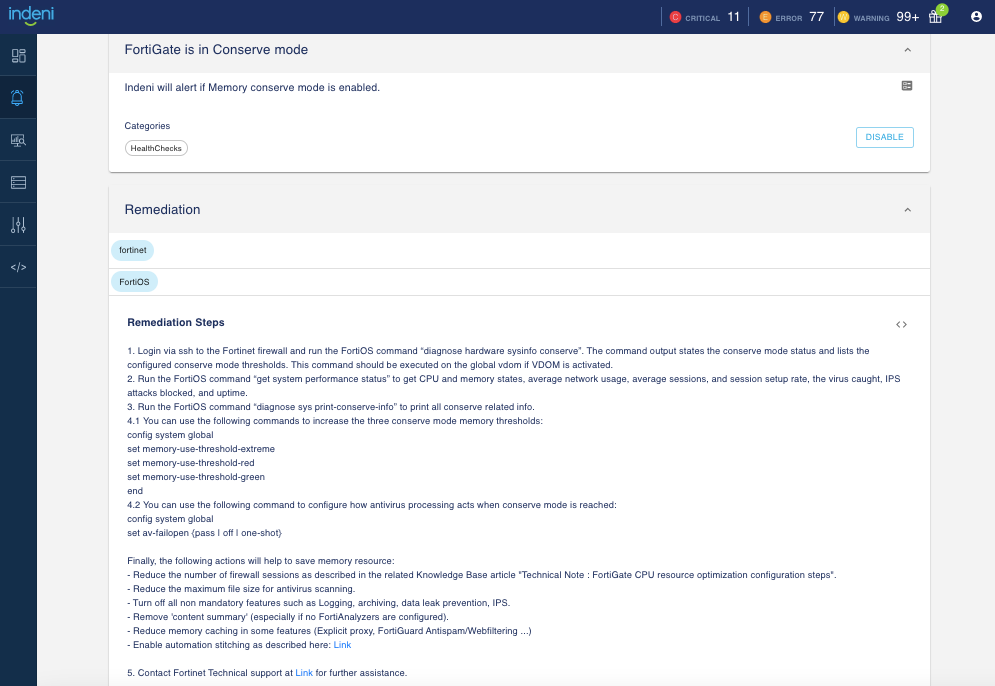The height and width of the screenshot is (686, 995).
Task: Open the Fortinet Technical support Link
Action: pos(304,673)
